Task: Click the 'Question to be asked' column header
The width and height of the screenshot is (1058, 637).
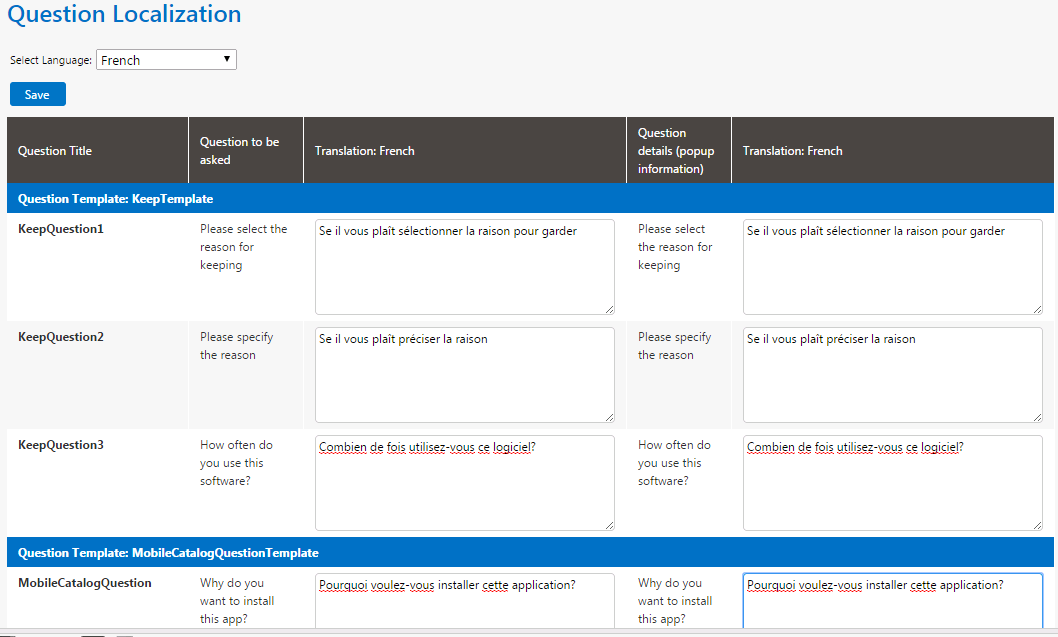Action: point(239,151)
